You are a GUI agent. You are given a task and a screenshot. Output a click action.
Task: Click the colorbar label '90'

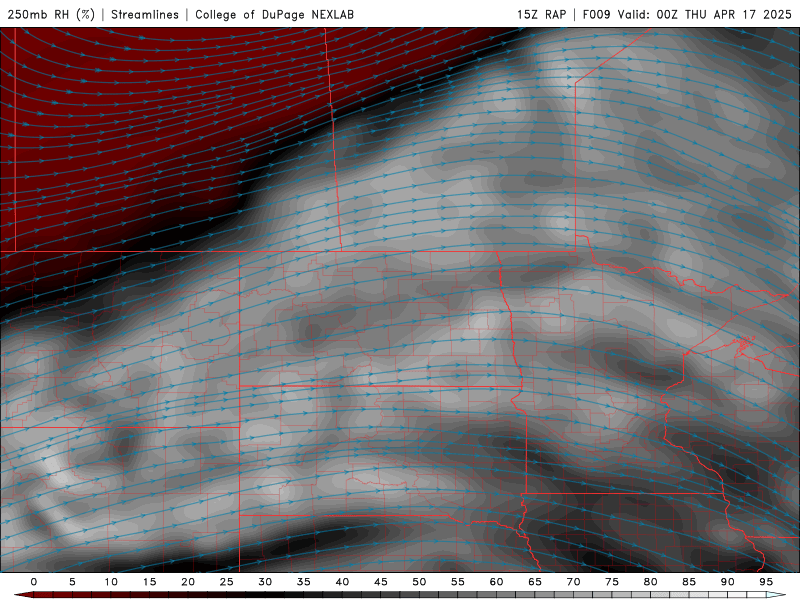click(728, 582)
